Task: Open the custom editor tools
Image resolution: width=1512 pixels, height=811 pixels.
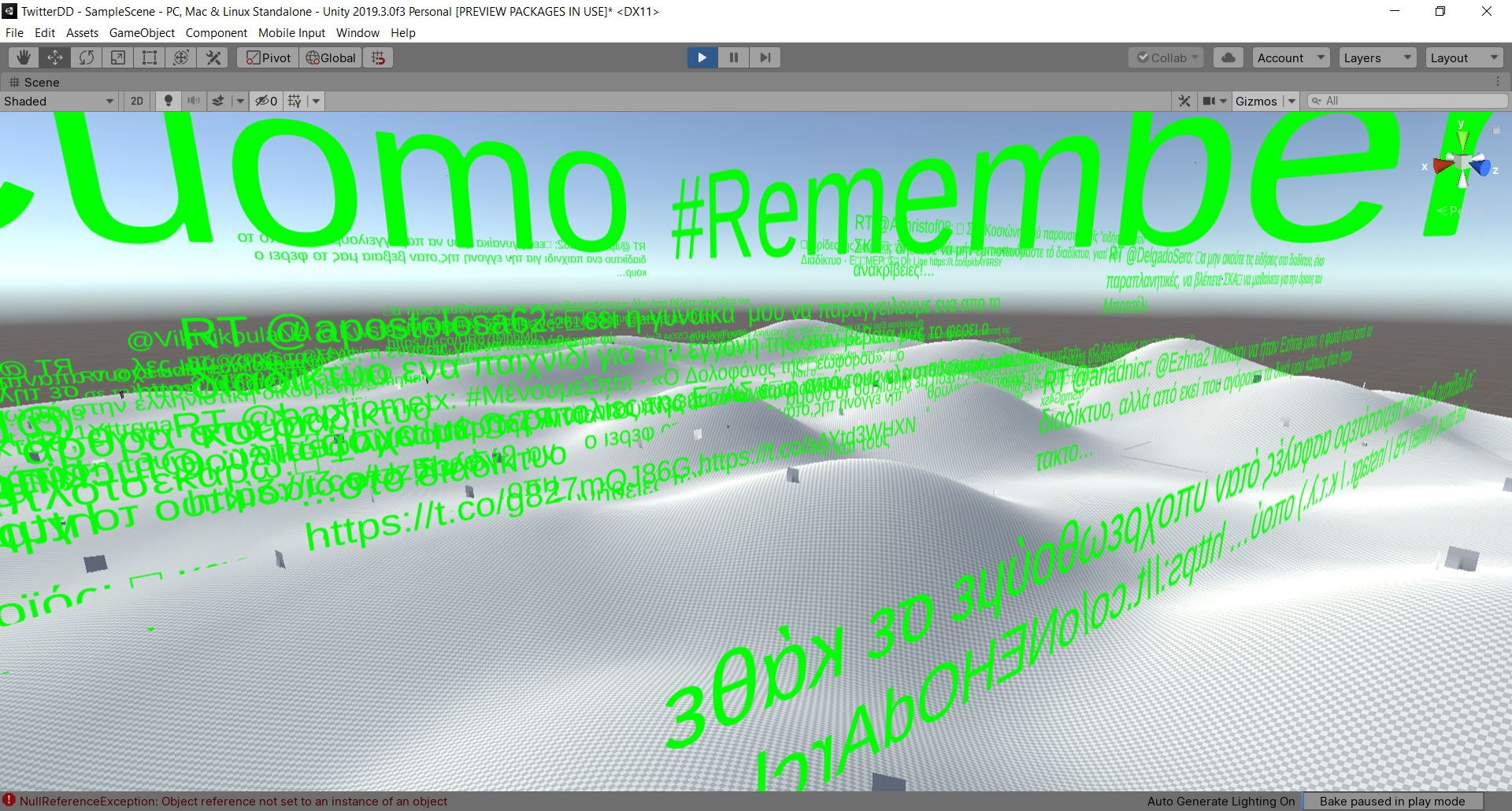Action: click(213, 57)
